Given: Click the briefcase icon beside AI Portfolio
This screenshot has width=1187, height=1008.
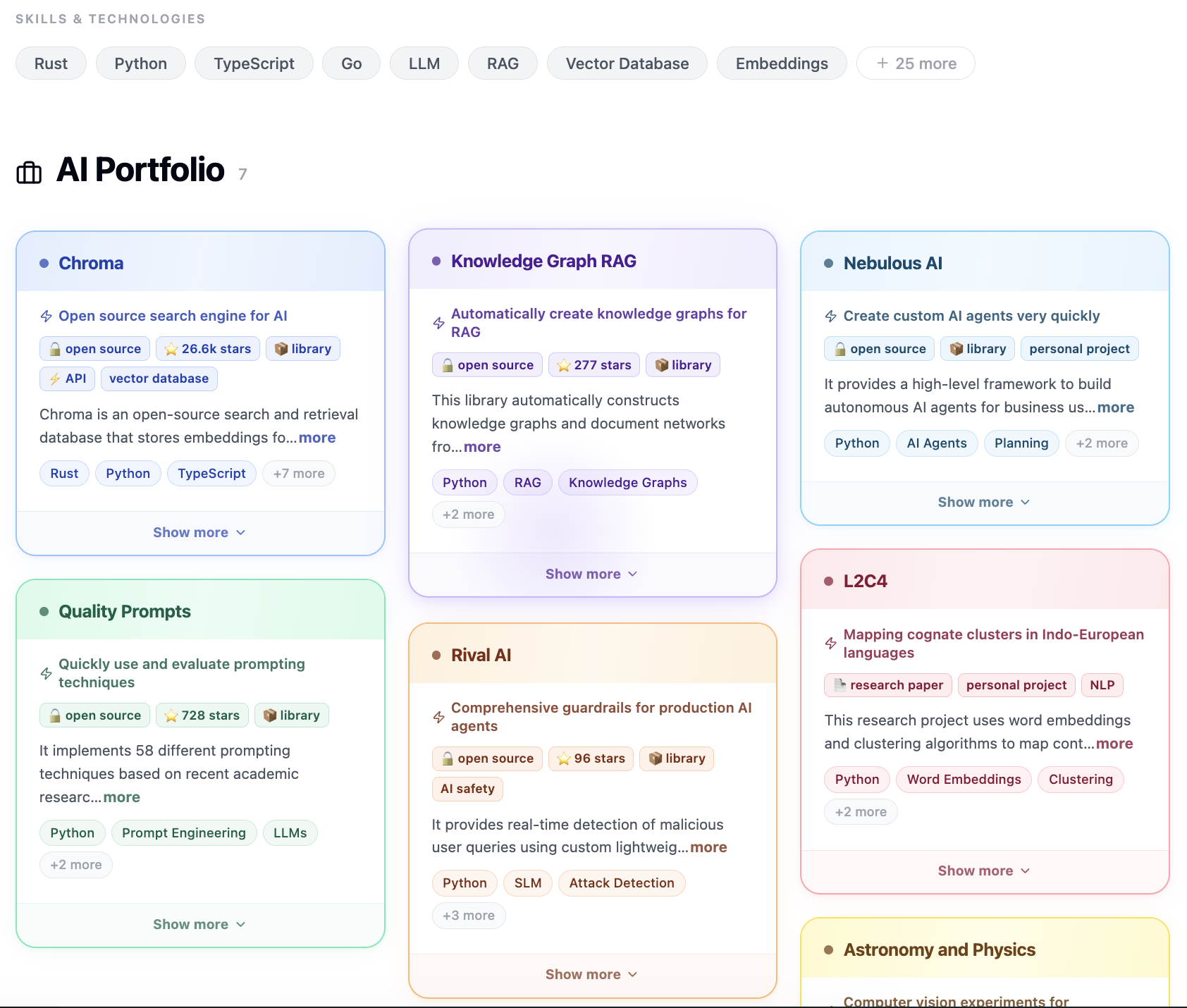Looking at the screenshot, I should coord(29,172).
